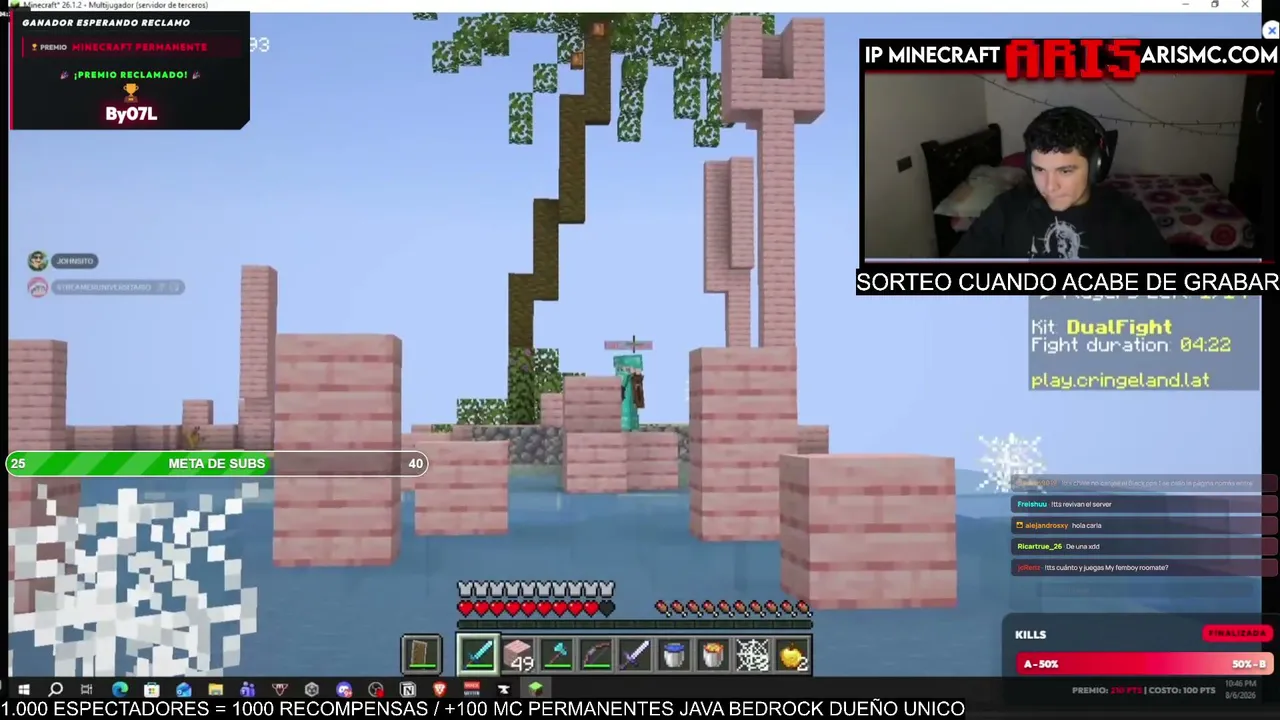Click the experience bar above the hotbar
The width and height of the screenshot is (1280, 720).
click(634, 625)
